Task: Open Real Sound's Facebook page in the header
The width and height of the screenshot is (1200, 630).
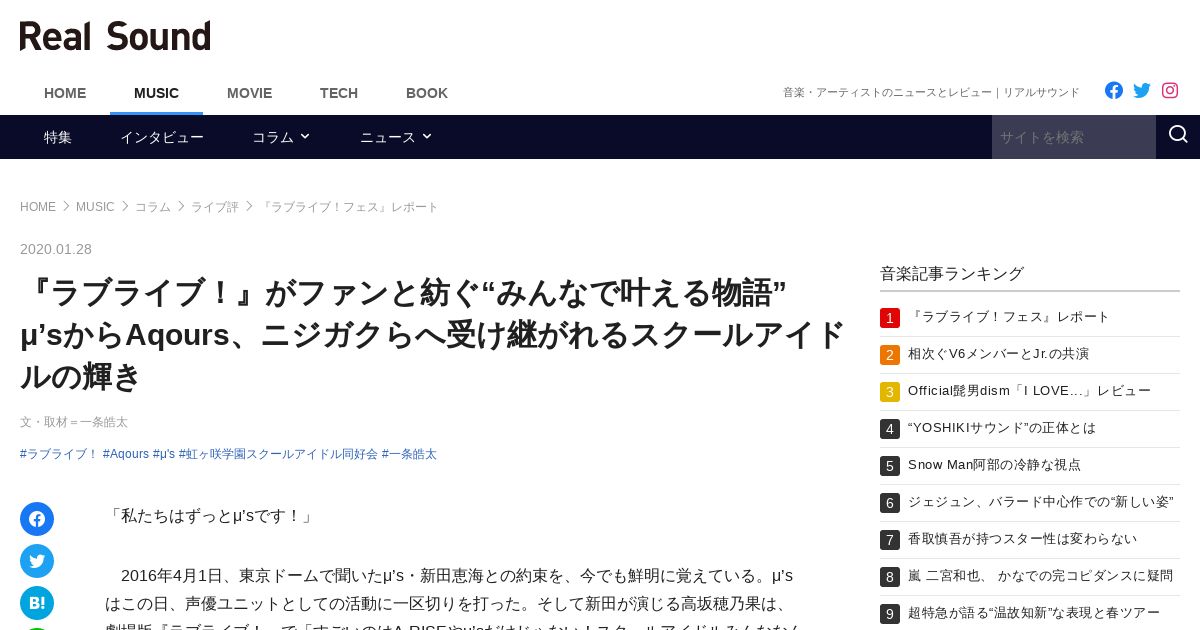Action: pyautogui.click(x=1114, y=90)
